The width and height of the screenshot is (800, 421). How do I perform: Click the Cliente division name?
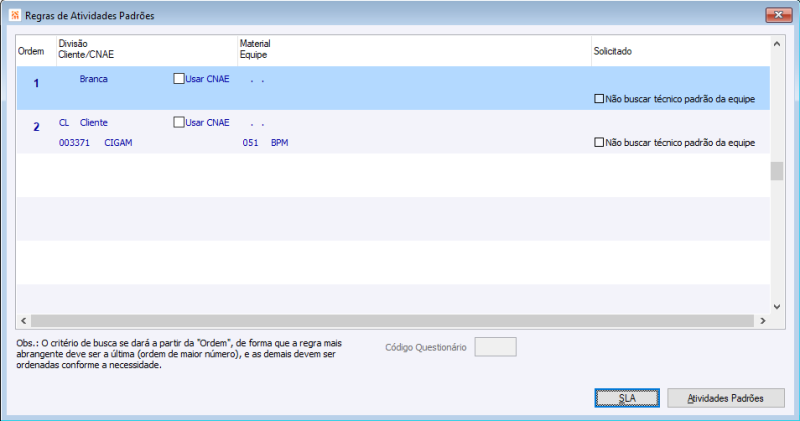pyautogui.click(x=93, y=122)
